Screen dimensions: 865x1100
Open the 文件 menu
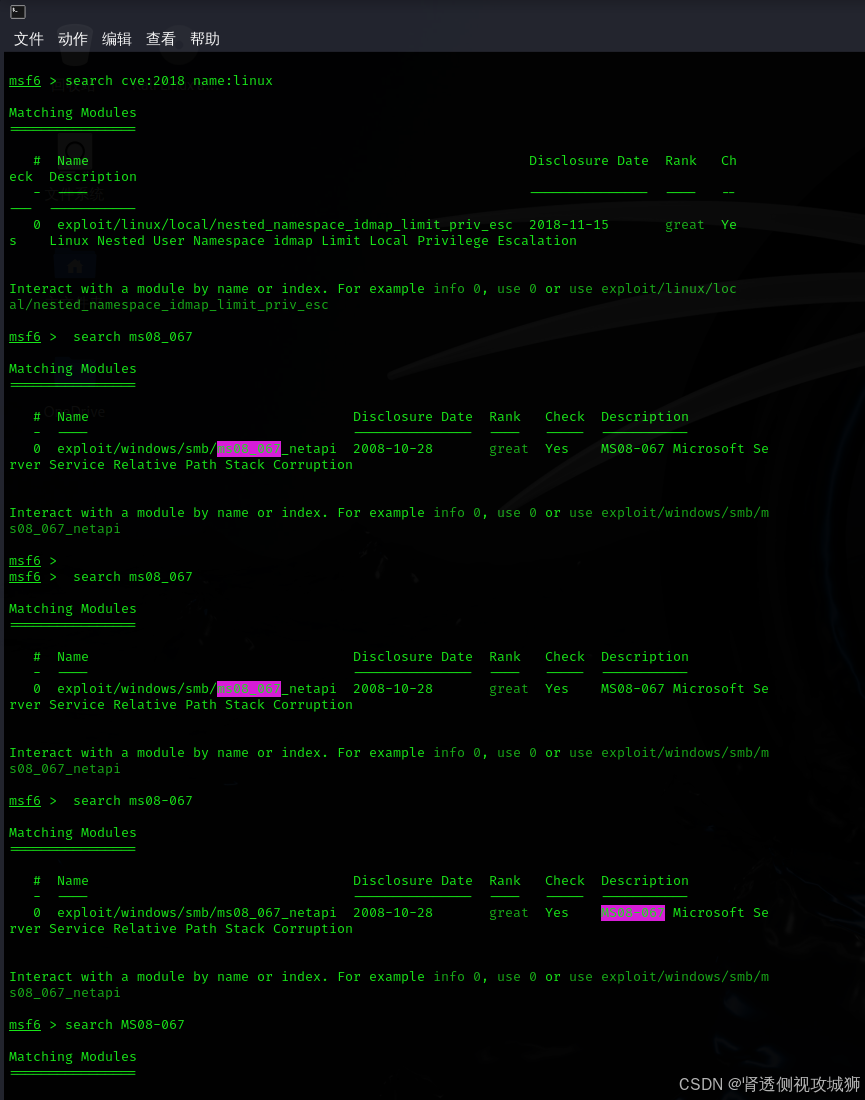tap(29, 39)
